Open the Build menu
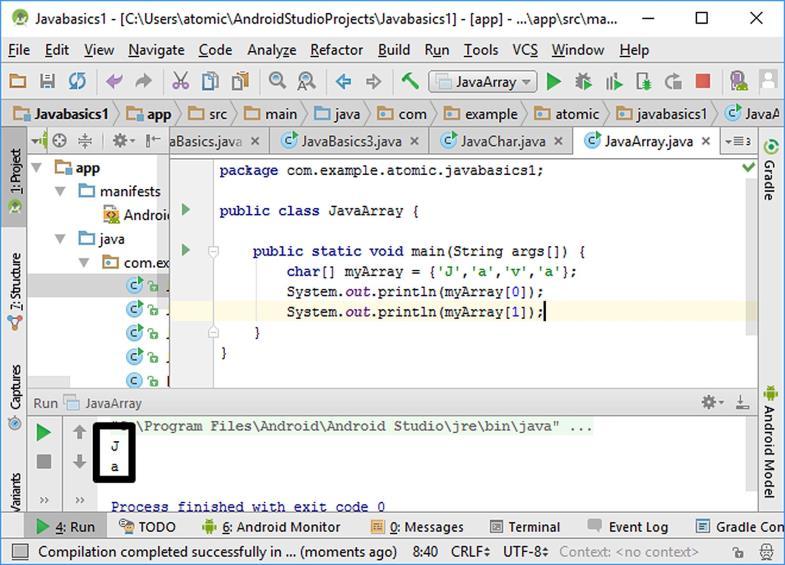Screen dimensions: 785x565 click(394, 50)
